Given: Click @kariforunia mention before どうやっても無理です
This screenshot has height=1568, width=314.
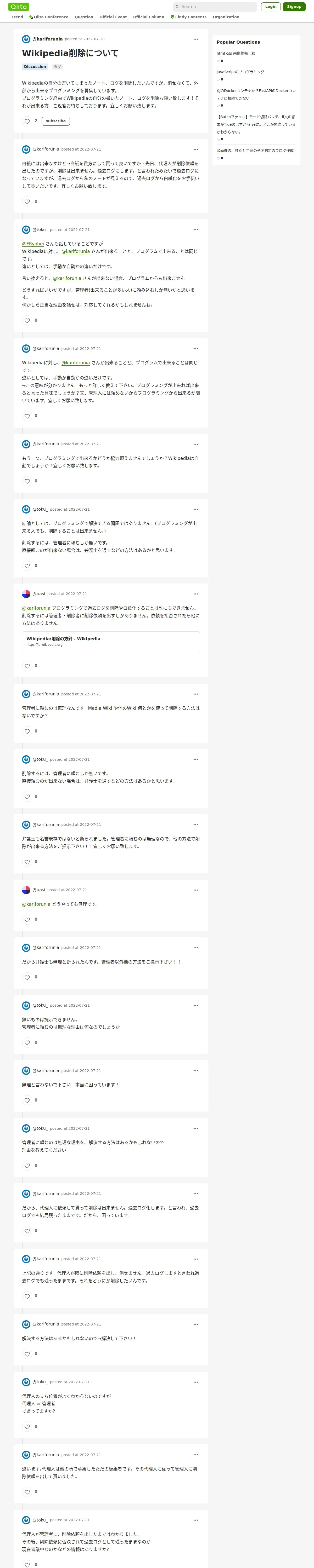Looking at the screenshot, I should point(36,904).
